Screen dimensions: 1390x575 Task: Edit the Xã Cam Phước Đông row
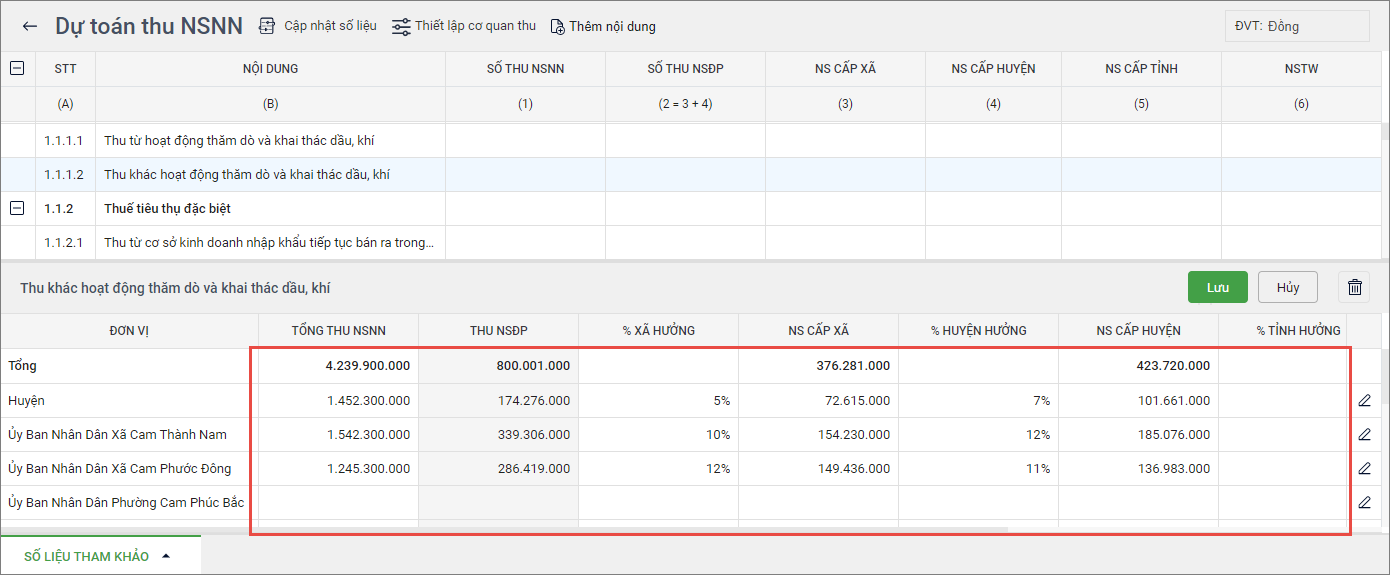tap(1365, 469)
